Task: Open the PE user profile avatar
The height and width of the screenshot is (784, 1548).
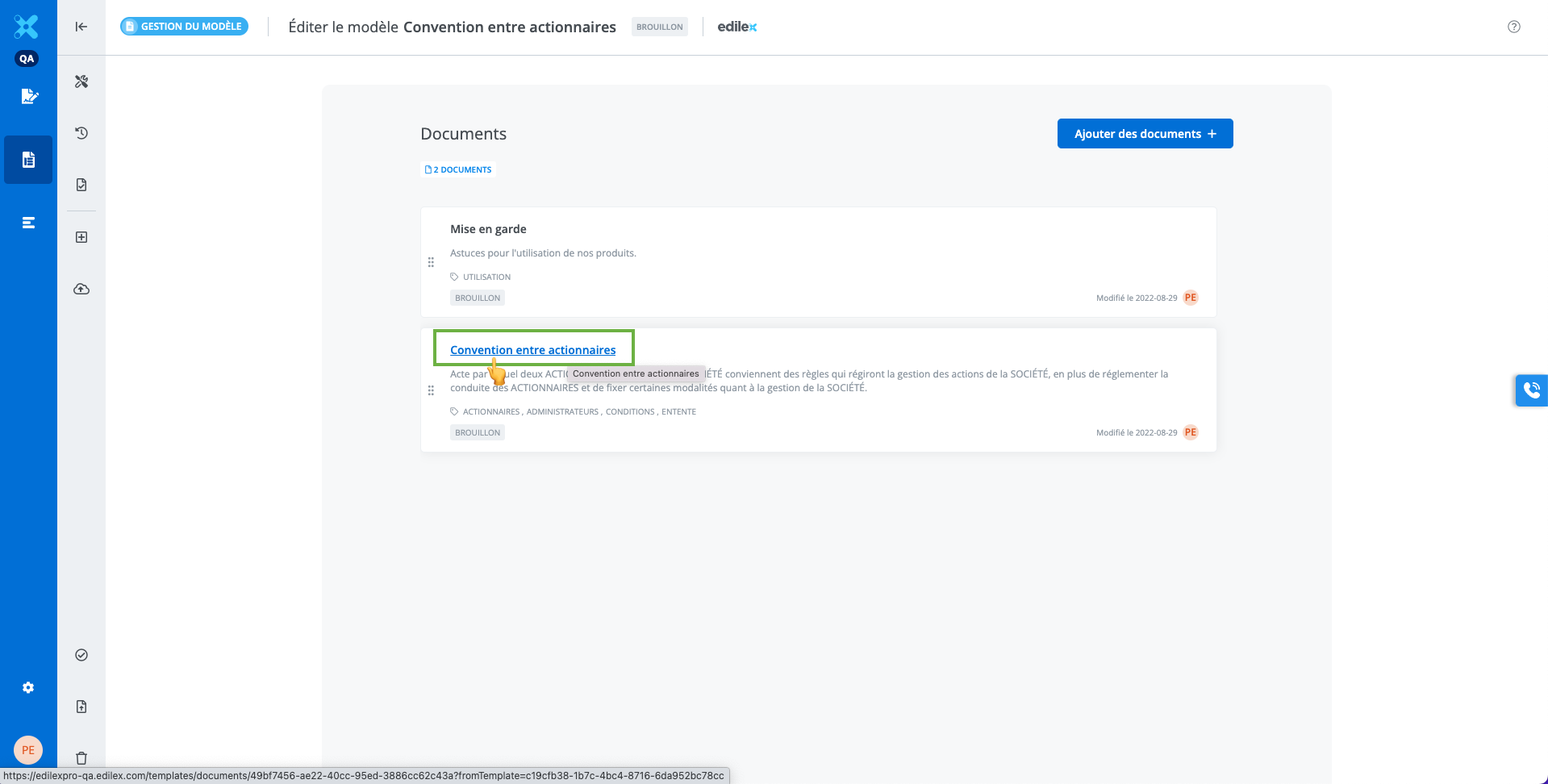Action: point(28,750)
